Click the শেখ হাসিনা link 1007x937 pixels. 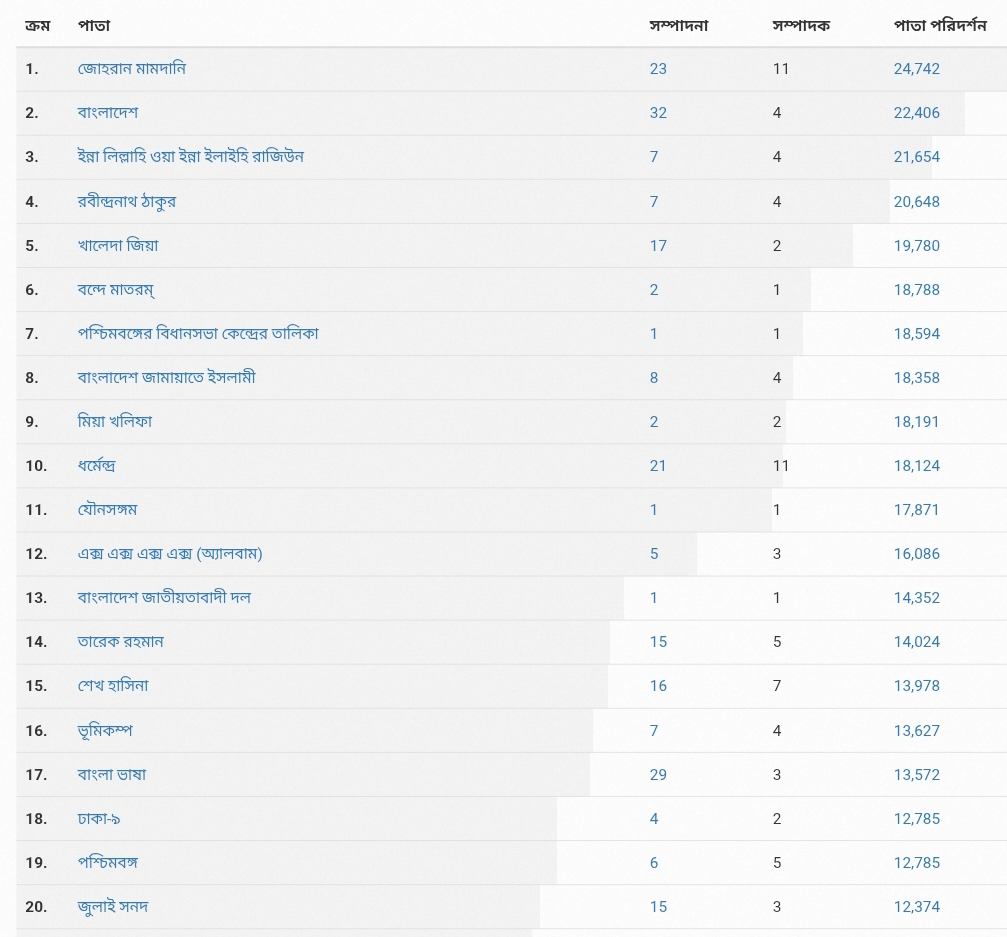[x=113, y=686]
